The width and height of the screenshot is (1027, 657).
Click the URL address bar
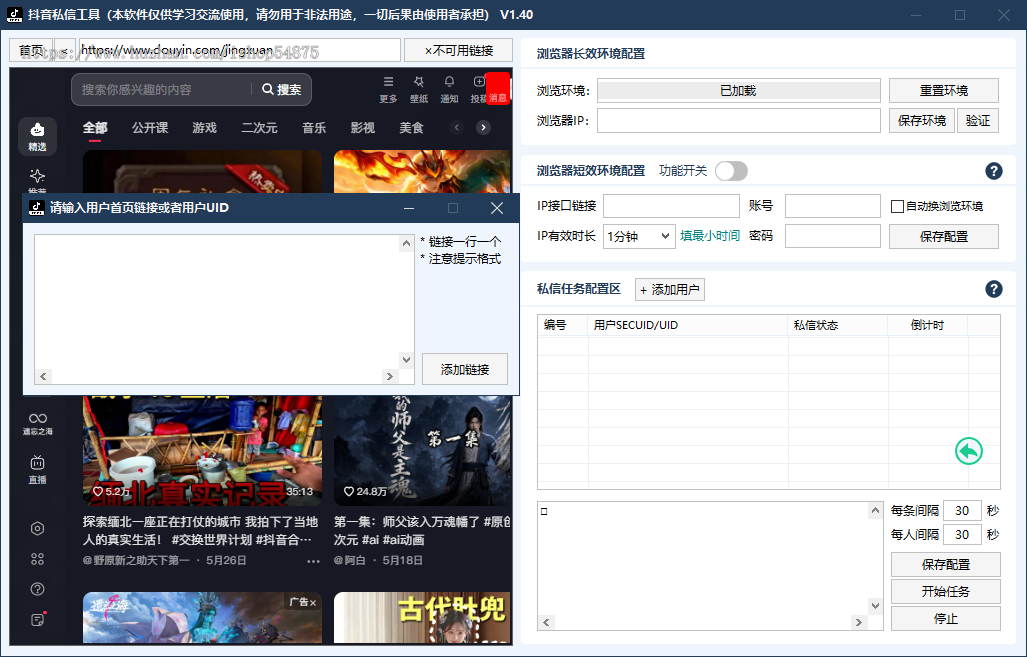pyautogui.click(x=239, y=50)
